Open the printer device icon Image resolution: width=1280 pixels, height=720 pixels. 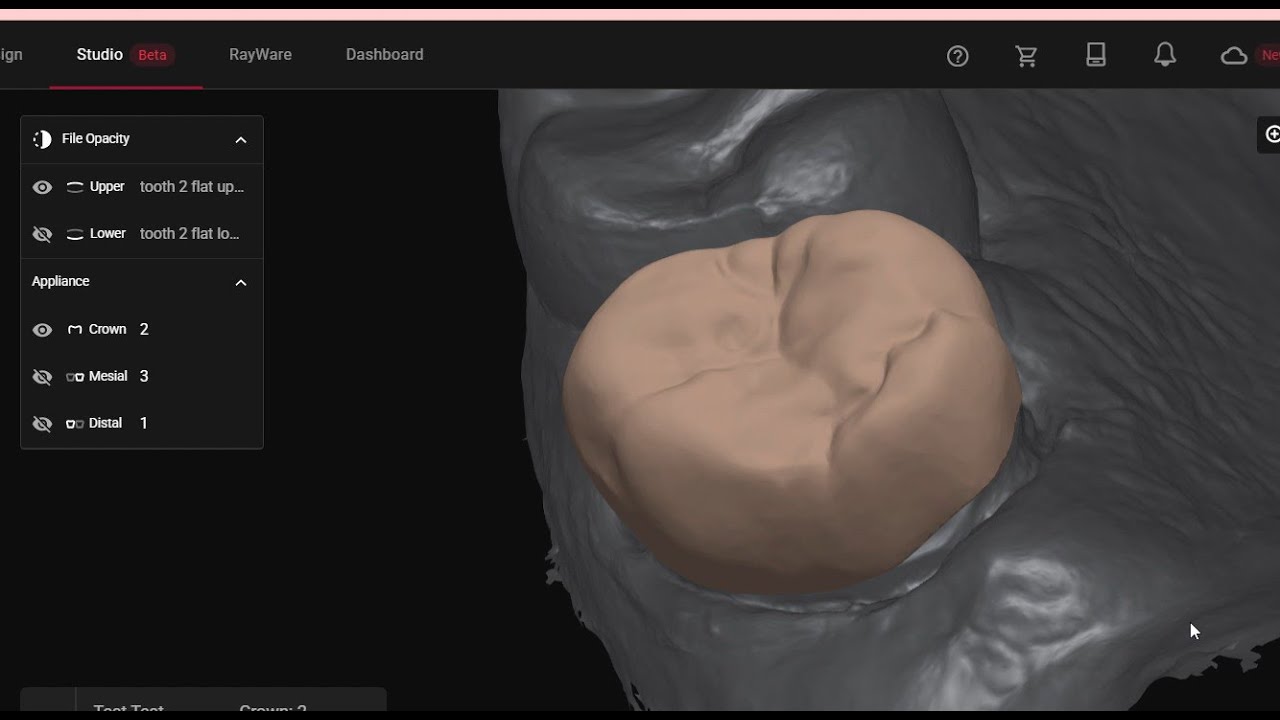point(1096,55)
